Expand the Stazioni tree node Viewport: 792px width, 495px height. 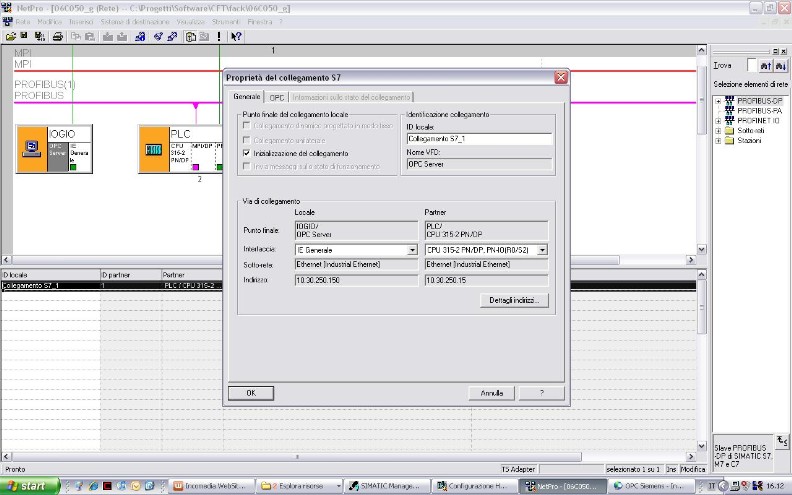tap(718, 140)
